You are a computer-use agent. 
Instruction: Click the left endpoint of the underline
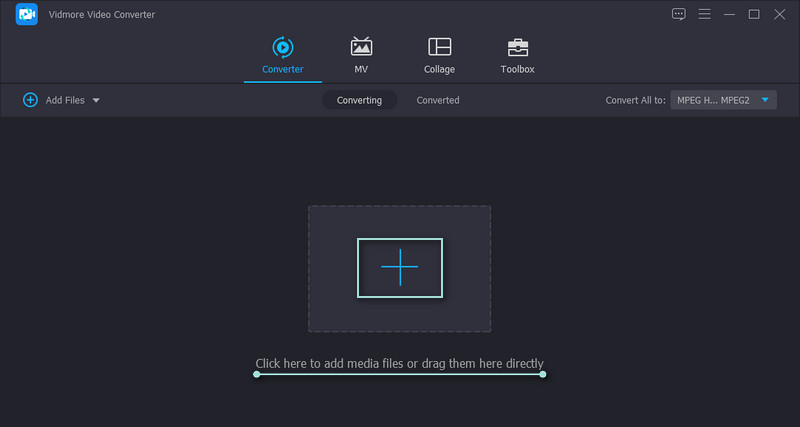click(x=257, y=374)
